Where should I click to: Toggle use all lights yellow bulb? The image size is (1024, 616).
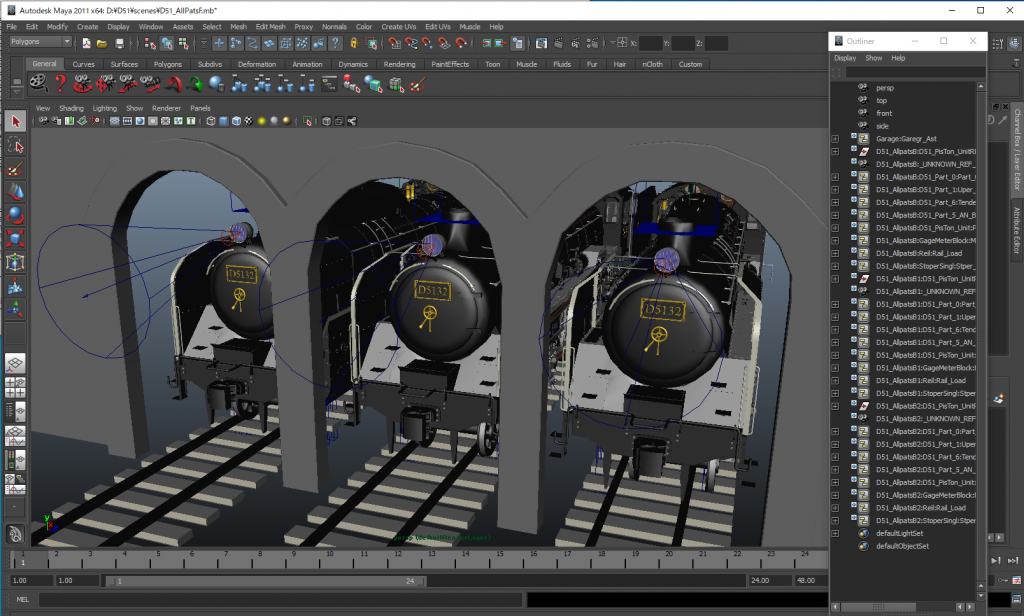coord(262,121)
